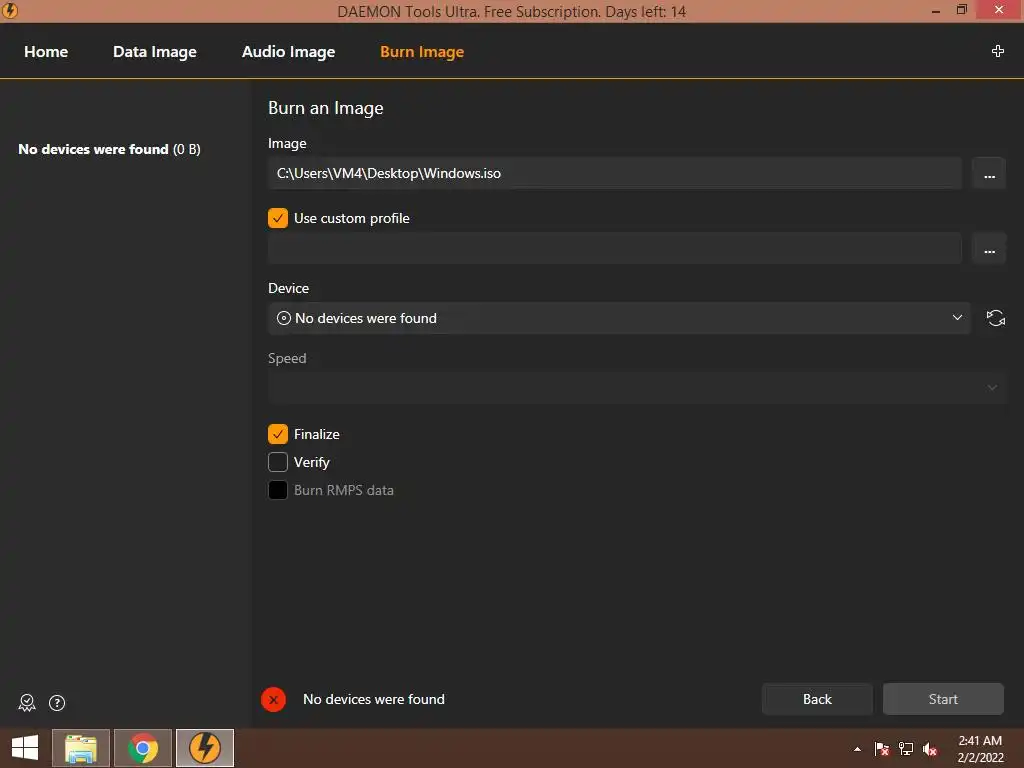Launch Chrome from the taskbar

pos(143,748)
